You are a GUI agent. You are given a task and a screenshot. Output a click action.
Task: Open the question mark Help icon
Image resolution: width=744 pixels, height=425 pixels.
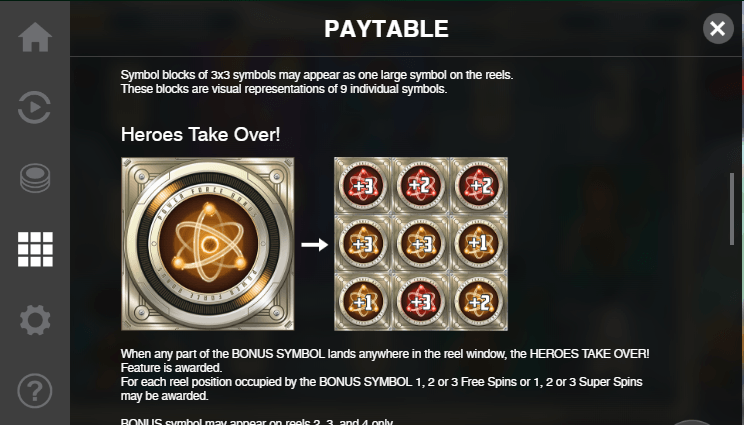click(x=35, y=391)
